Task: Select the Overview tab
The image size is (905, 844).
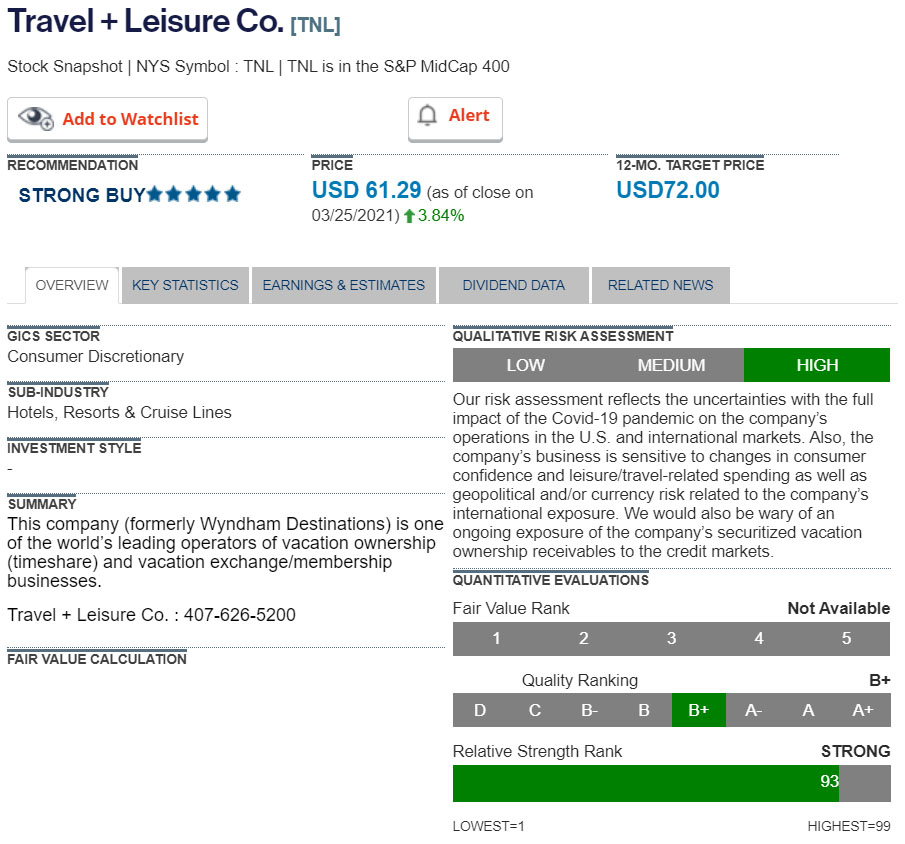Action: [72, 285]
